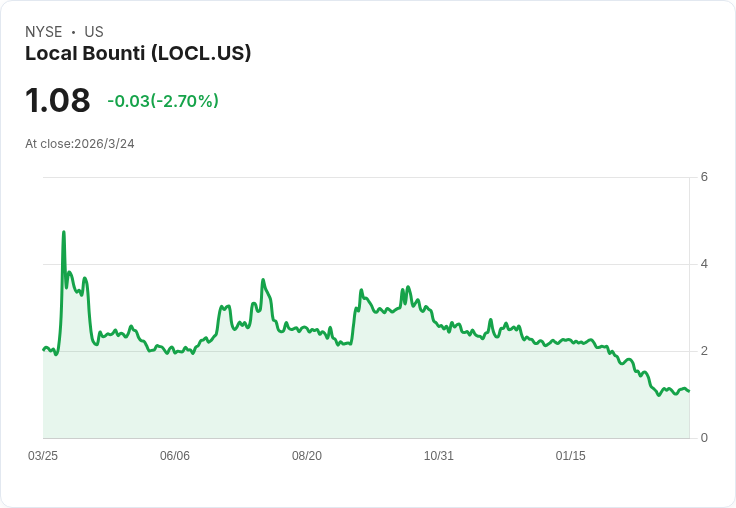Click the current price 1.08
The image size is (736, 508).
coord(58,101)
